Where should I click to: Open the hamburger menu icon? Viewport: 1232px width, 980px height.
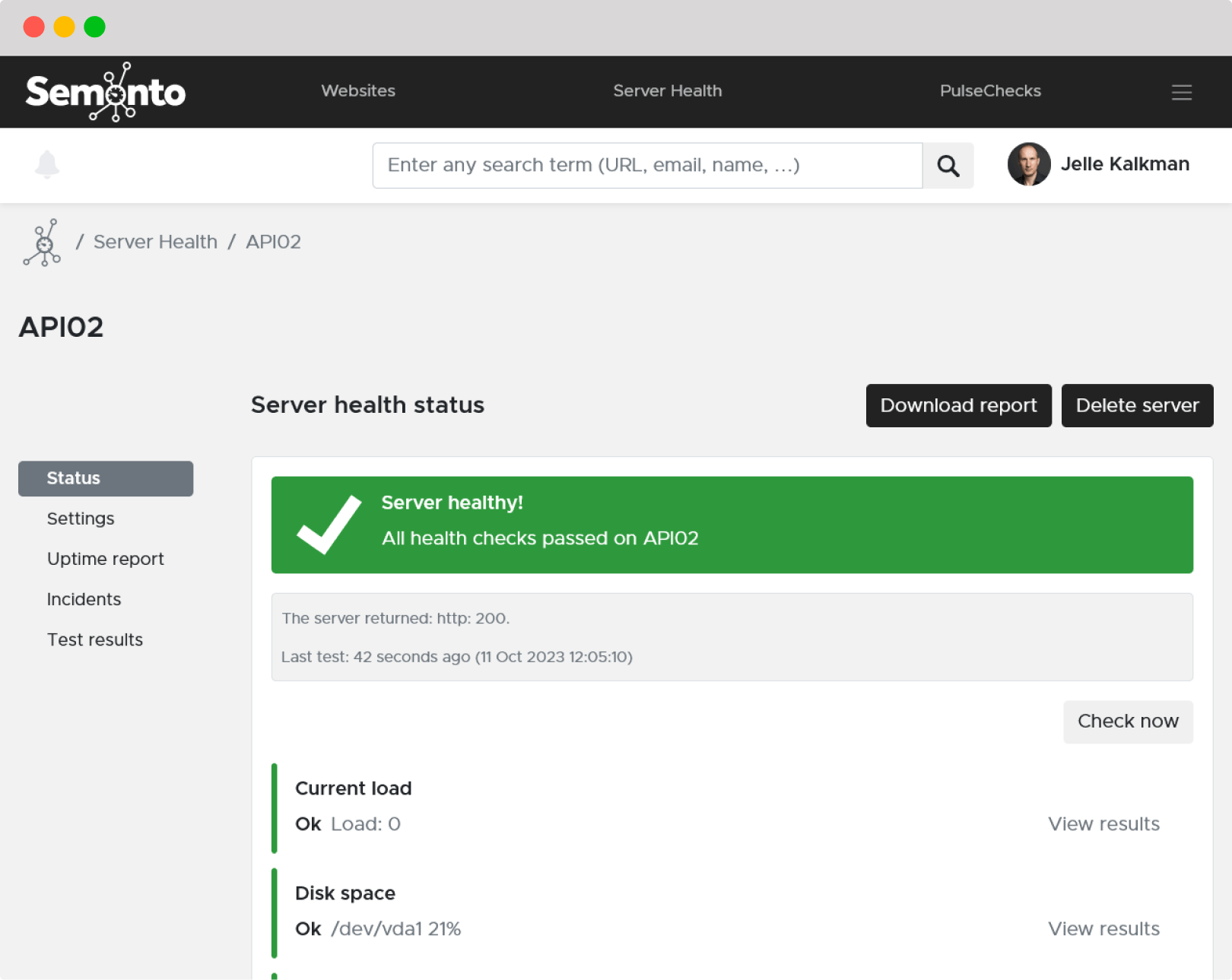[1181, 92]
